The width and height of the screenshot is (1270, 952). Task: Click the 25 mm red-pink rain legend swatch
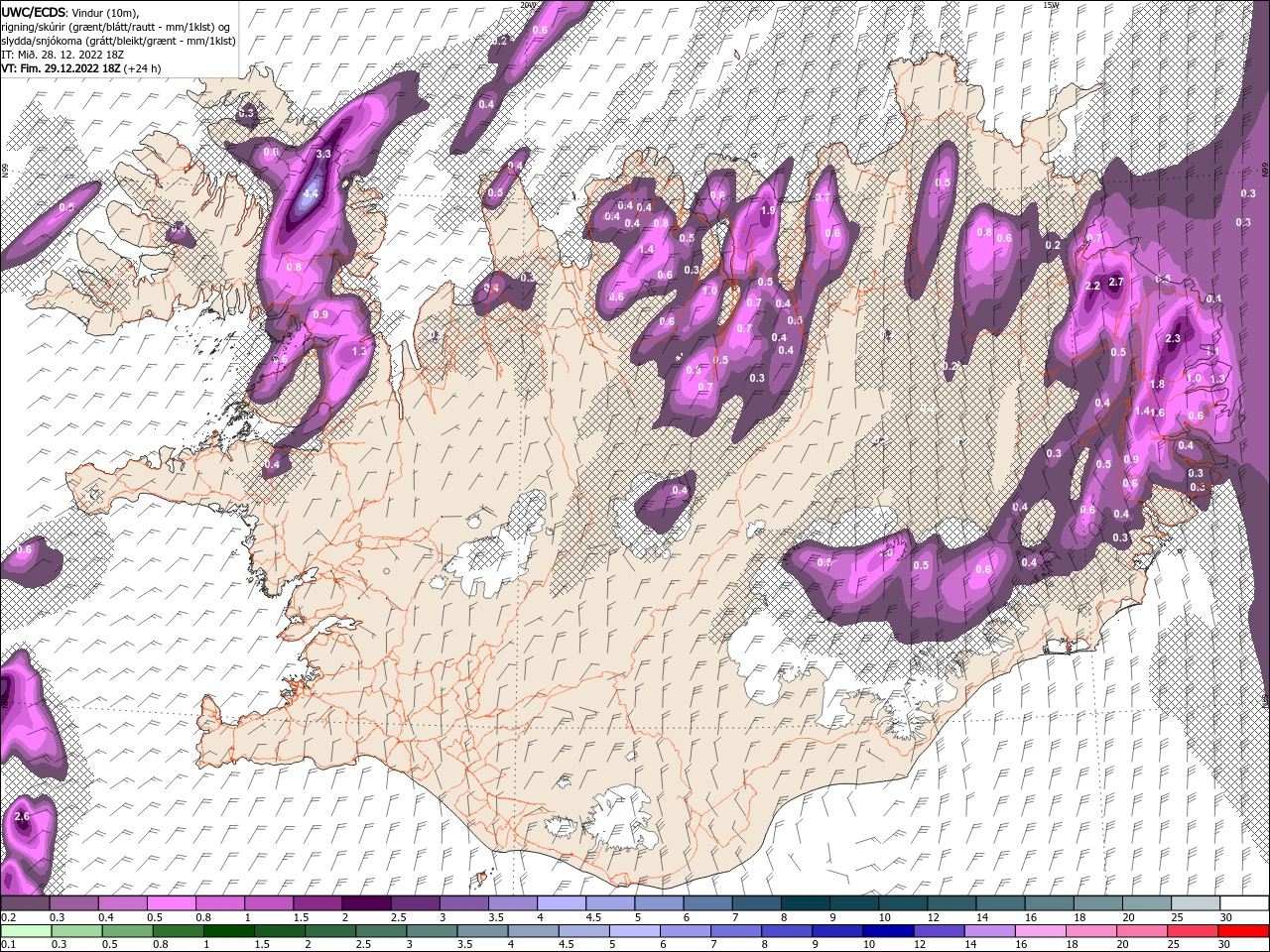tap(1193, 930)
